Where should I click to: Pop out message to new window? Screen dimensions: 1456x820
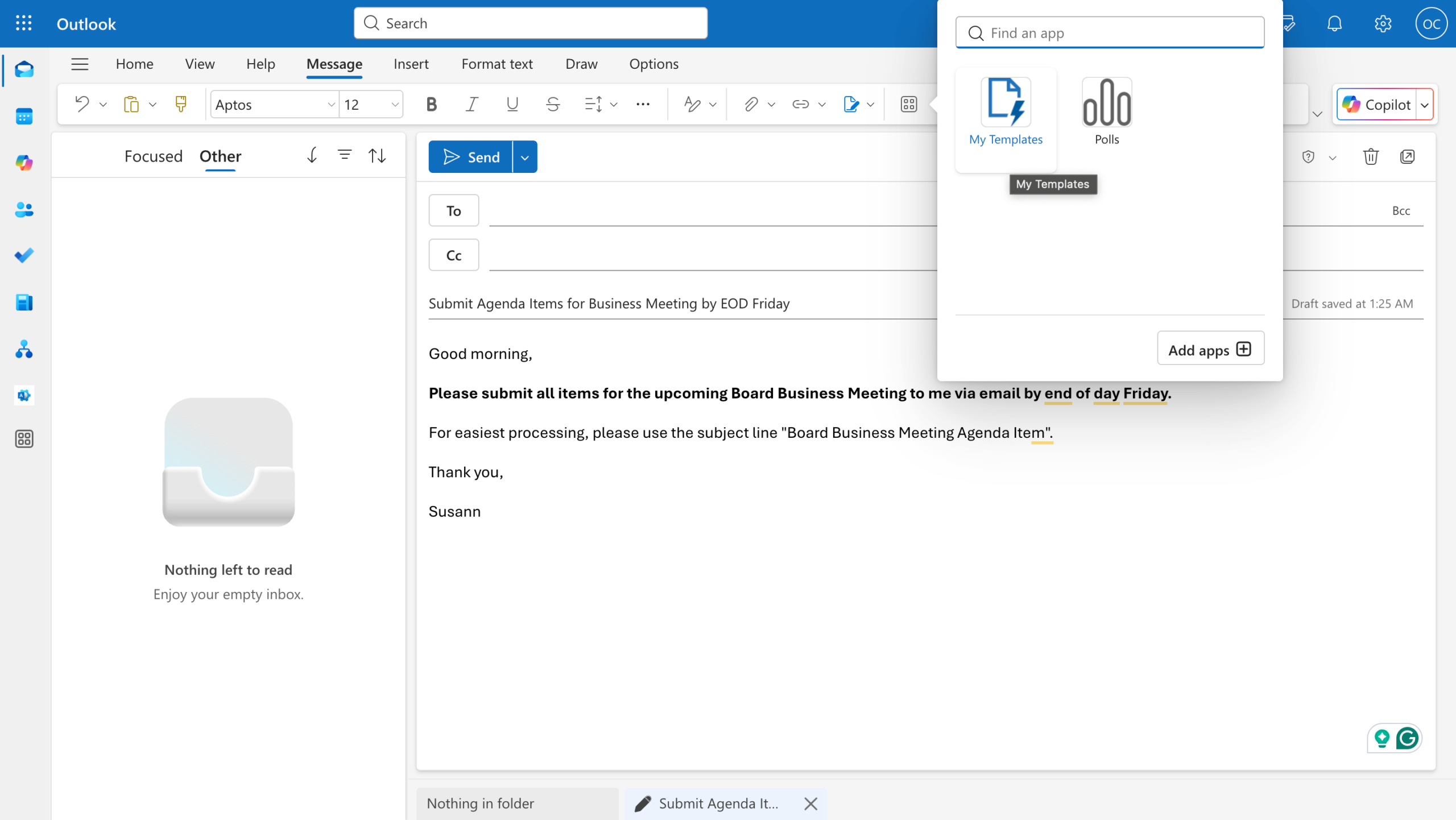pos(1407,156)
